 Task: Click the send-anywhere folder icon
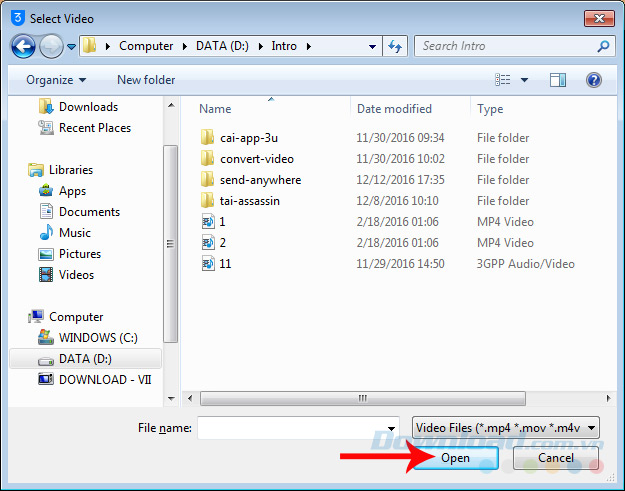[207, 179]
